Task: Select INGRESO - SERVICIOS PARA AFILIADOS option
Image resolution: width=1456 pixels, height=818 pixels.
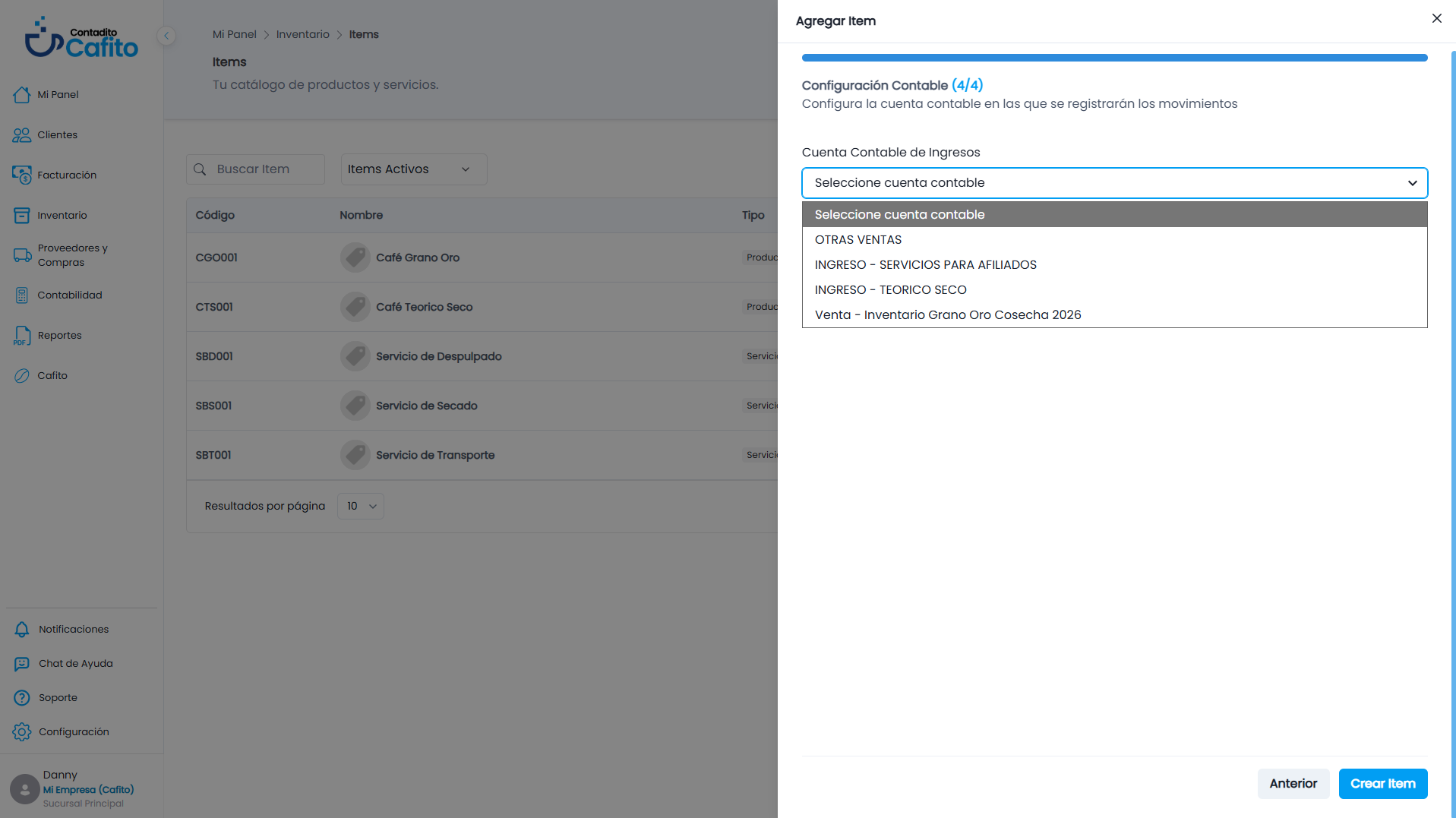Action: 1114,265
